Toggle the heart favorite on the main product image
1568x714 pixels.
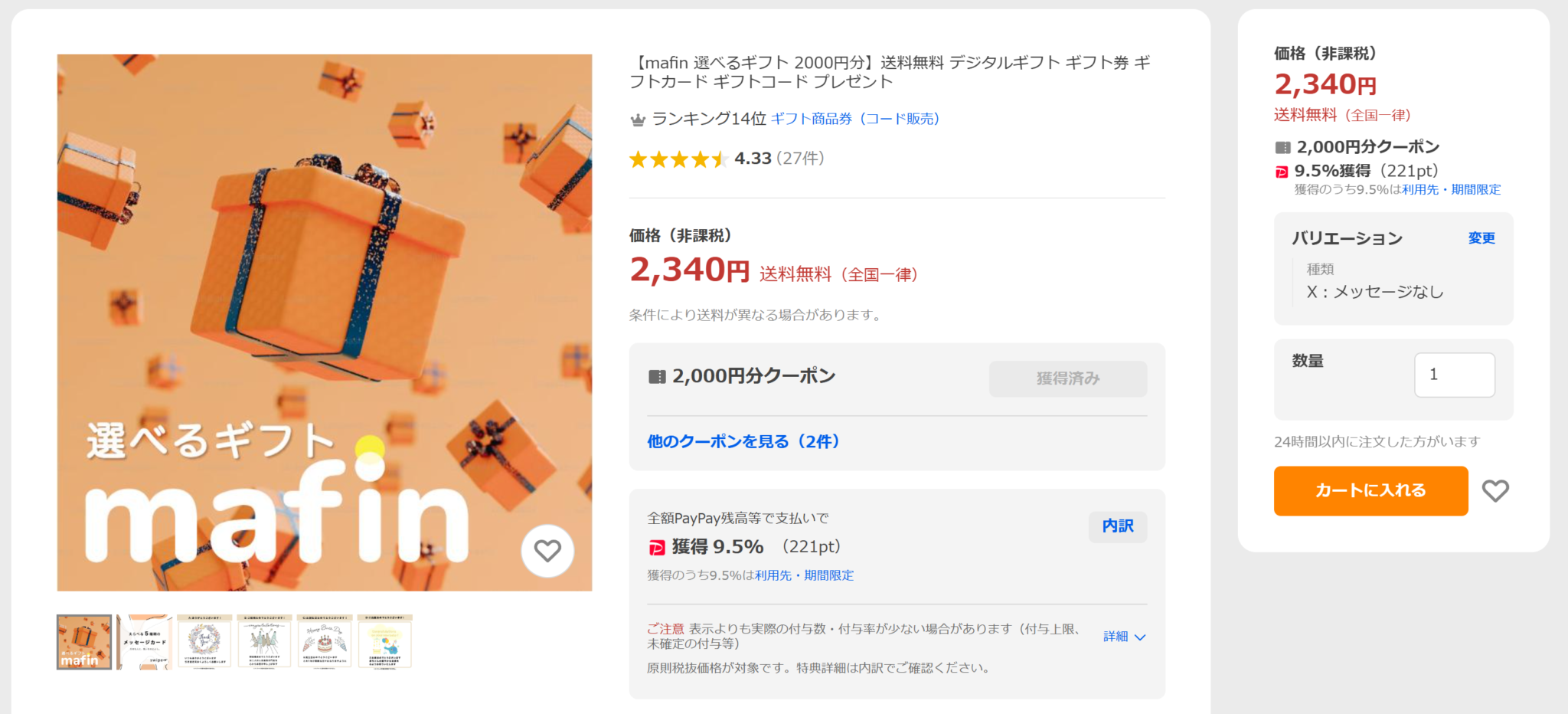(547, 551)
